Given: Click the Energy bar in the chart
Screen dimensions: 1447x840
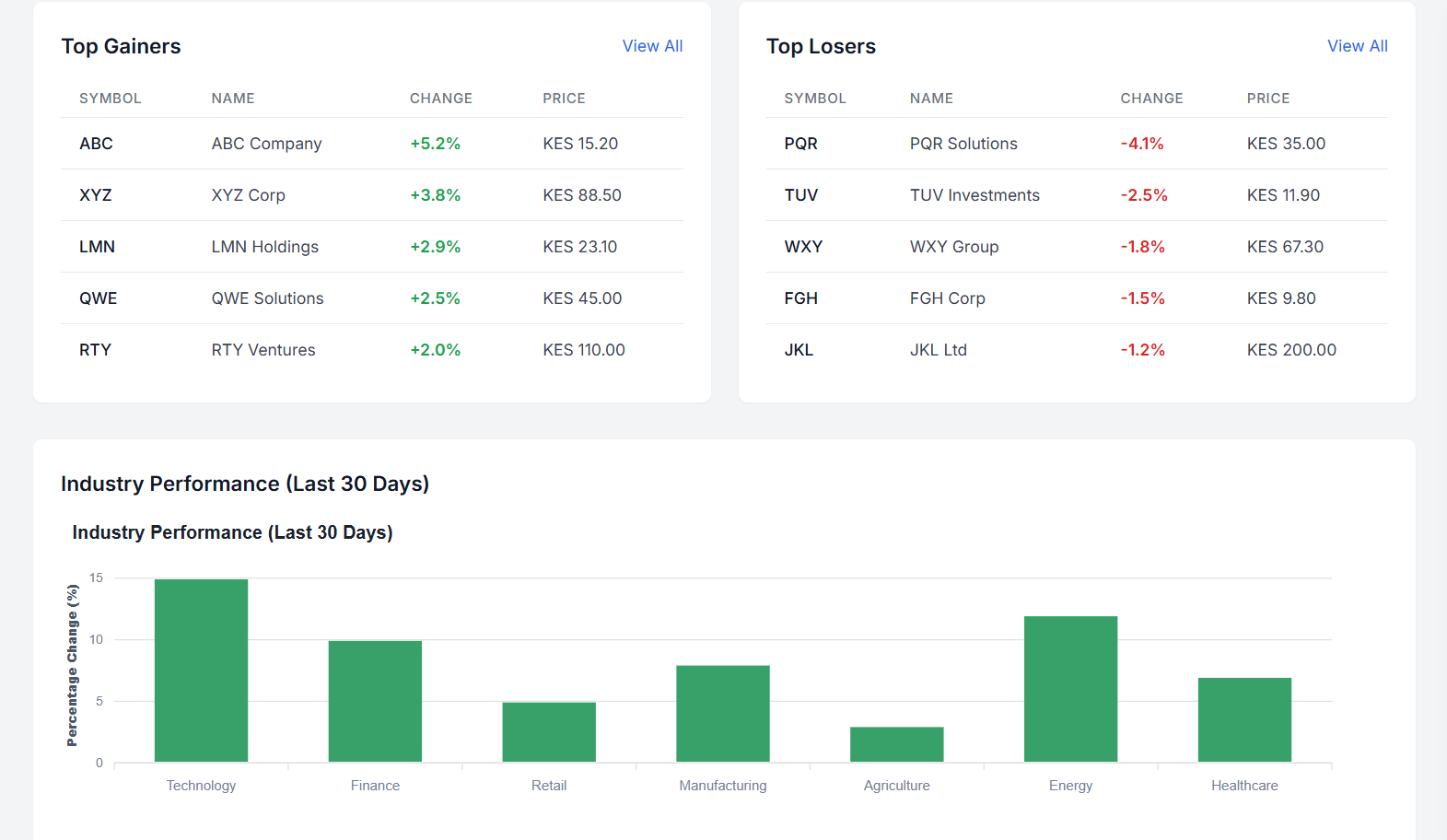Looking at the screenshot, I should tap(1070, 689).
